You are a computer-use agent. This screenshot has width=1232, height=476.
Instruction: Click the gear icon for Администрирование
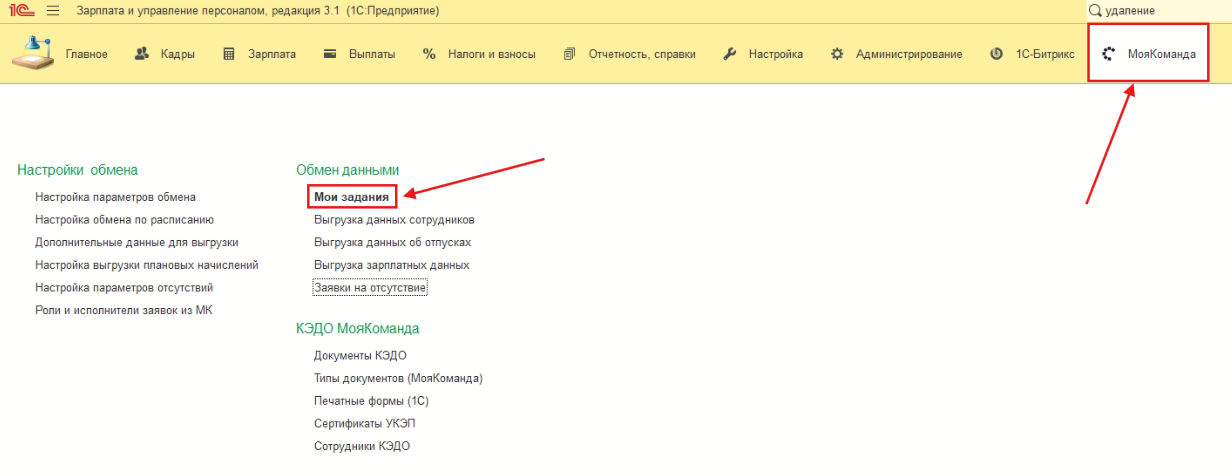coord(837,54)
